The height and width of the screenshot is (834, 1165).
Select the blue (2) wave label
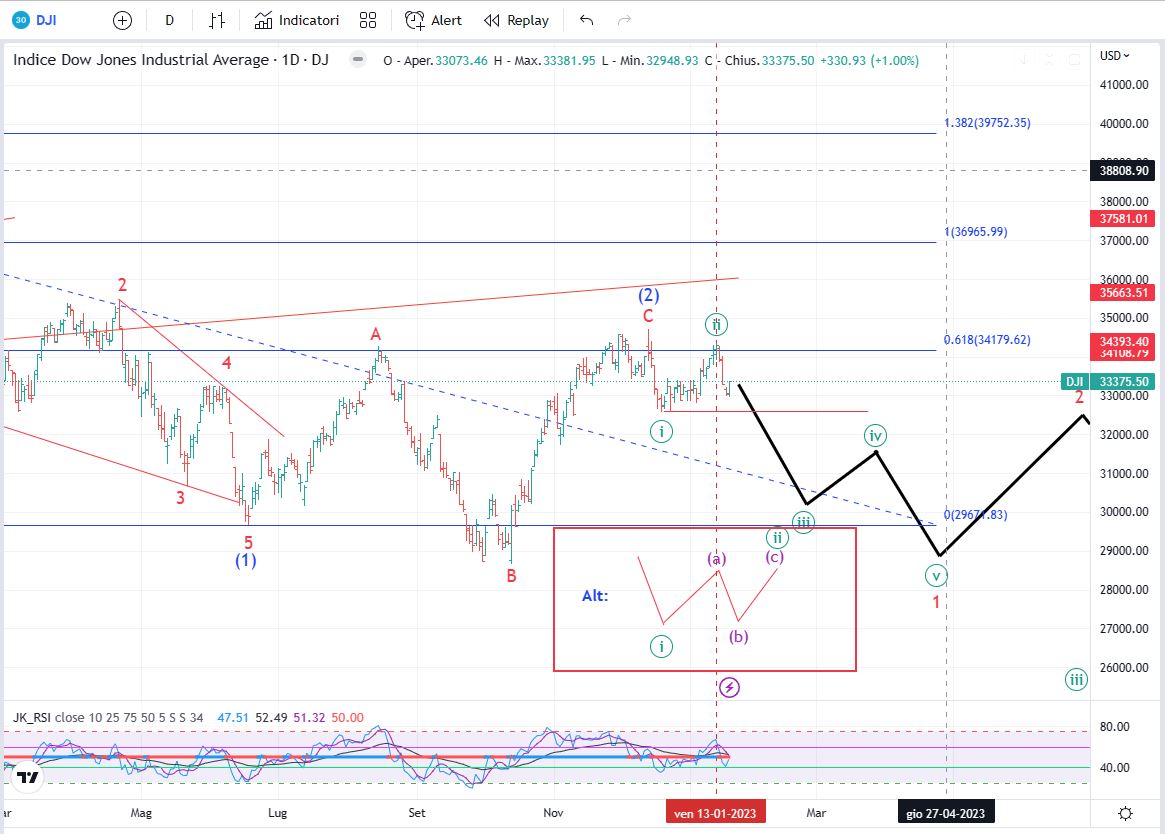[649, 295]
